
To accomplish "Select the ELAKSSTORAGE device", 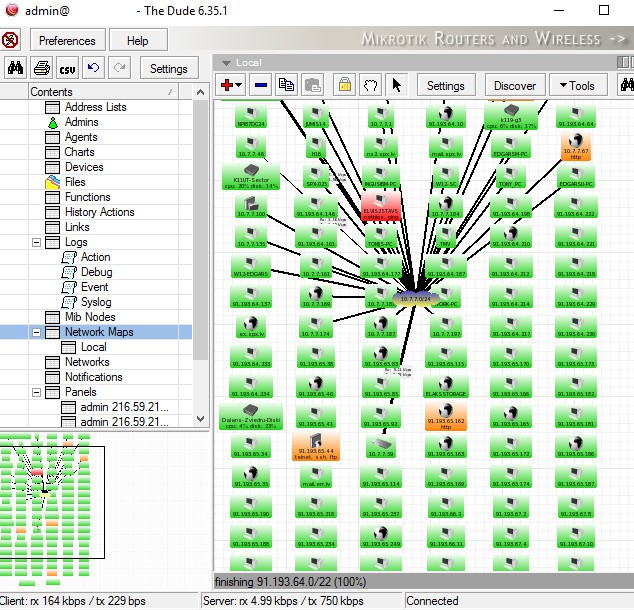I will coord(446,387).
